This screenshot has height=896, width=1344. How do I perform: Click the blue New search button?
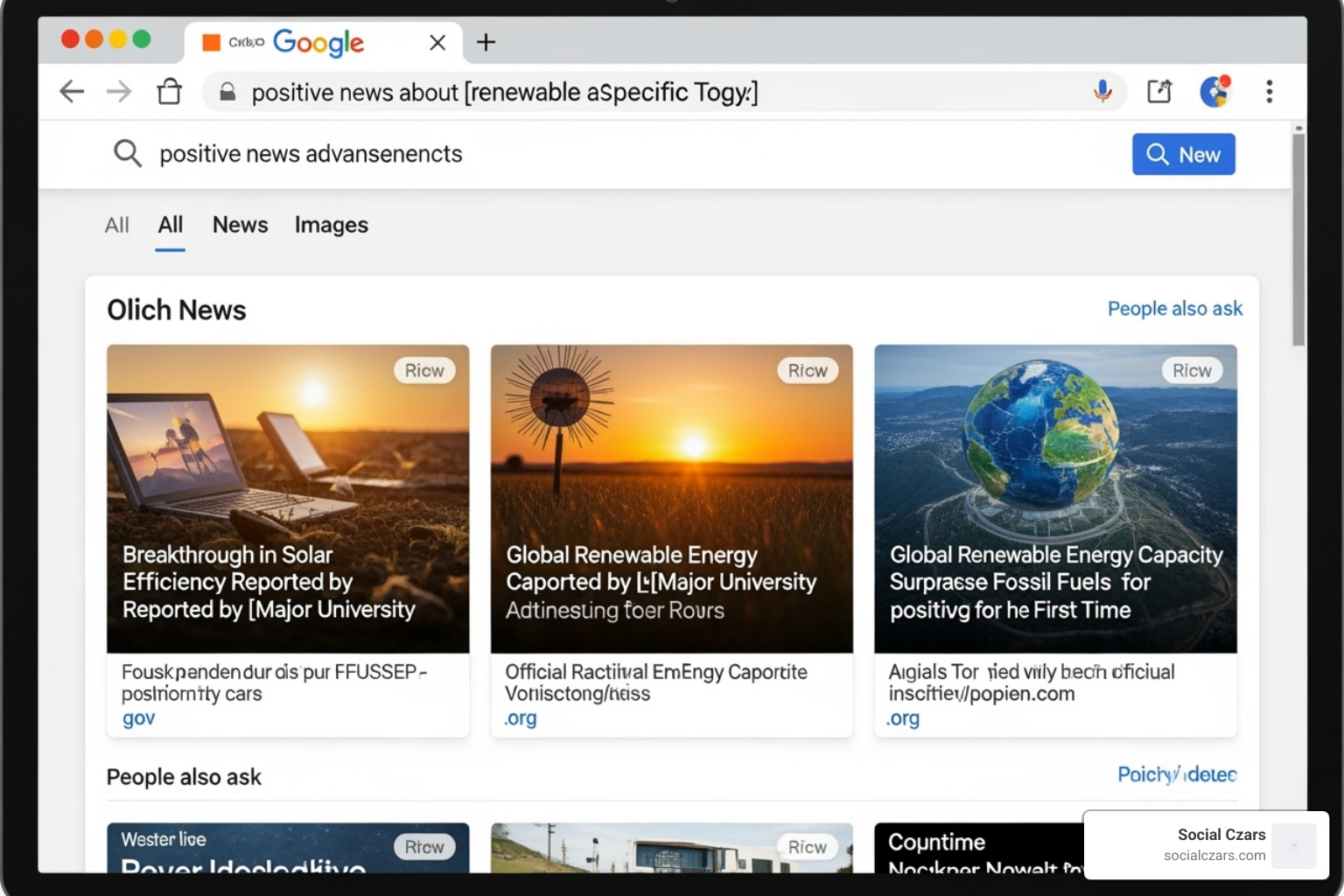1183,154
